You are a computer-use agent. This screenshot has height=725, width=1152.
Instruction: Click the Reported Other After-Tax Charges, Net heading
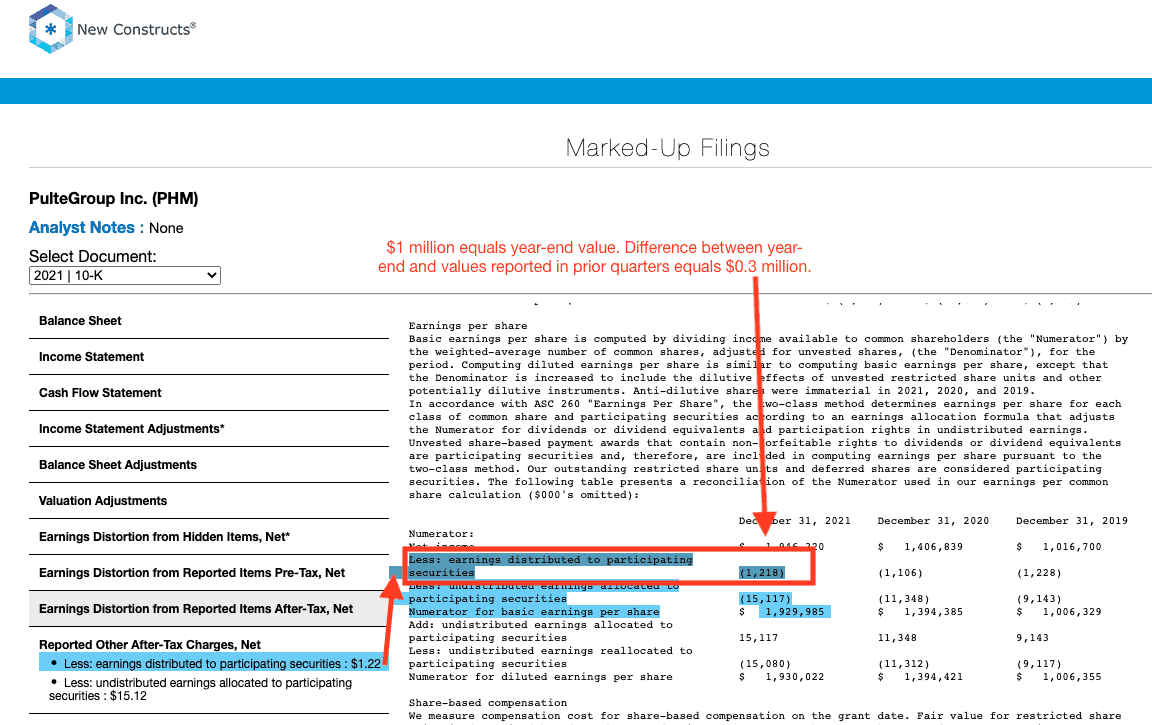[x=150, y=645]
